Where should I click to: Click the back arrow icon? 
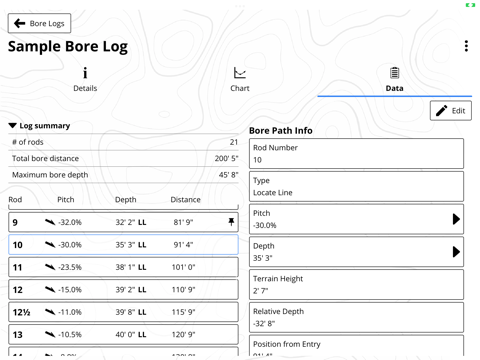[19, 23]
